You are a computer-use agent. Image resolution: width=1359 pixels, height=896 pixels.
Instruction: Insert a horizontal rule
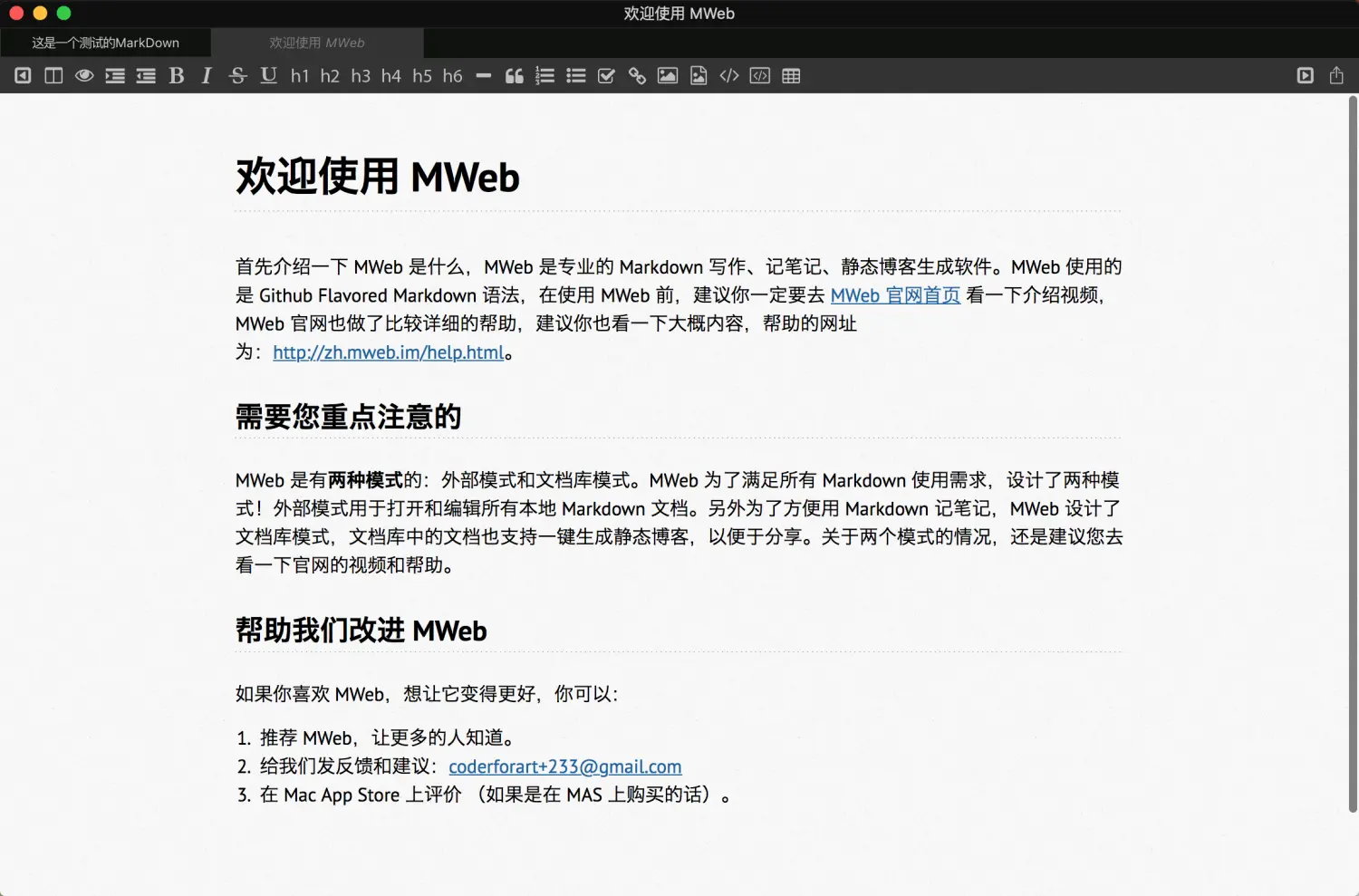click(x=484, y=76)
